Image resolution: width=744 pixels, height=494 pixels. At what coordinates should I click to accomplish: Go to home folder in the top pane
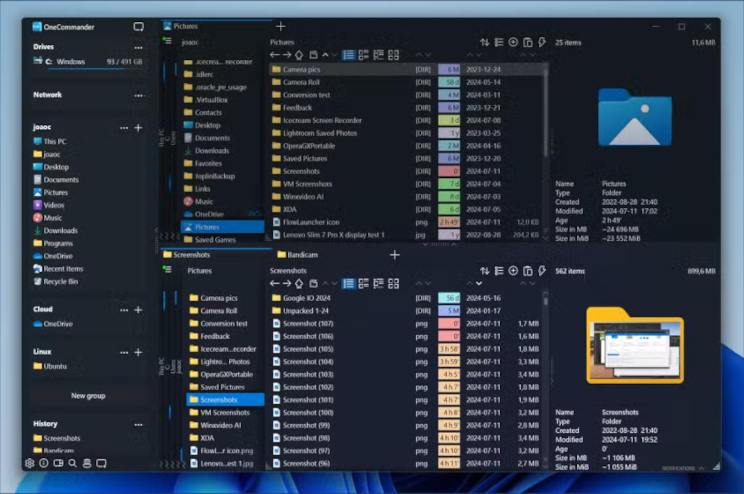299,56
